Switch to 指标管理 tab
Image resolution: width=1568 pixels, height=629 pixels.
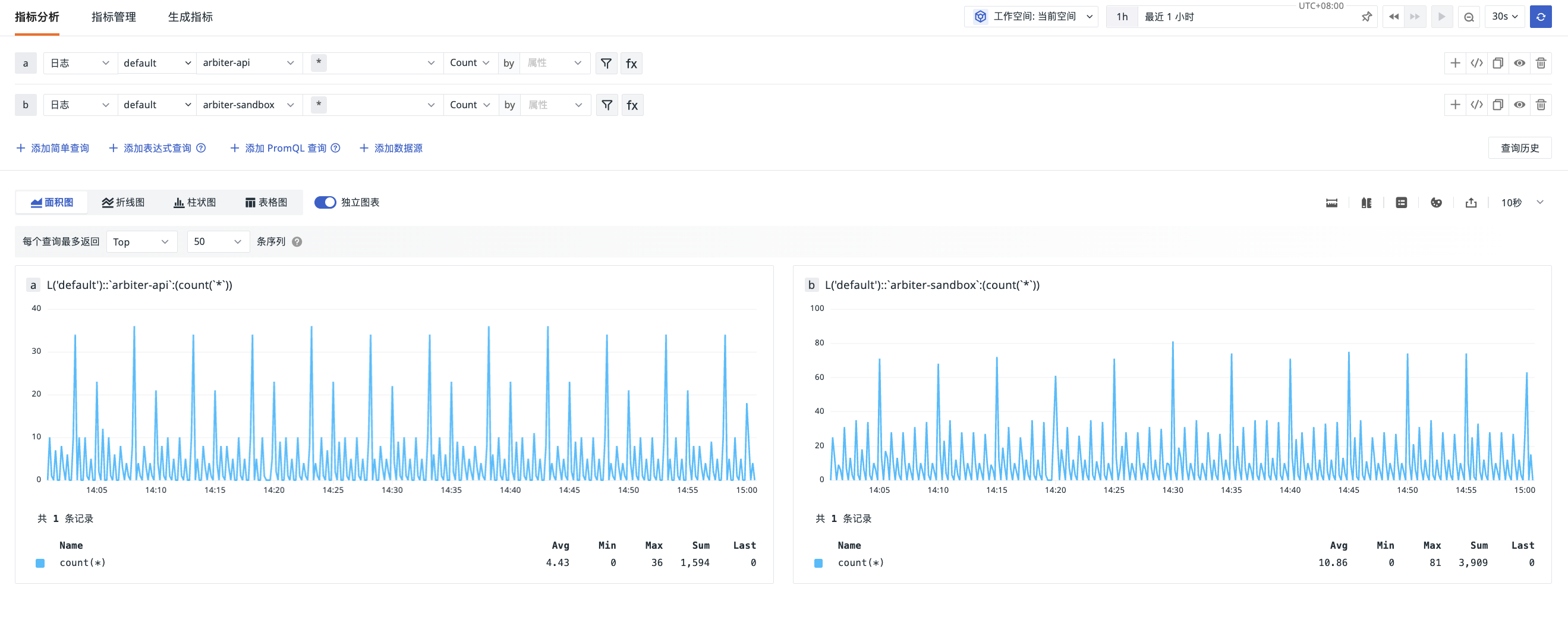(x=114, y=17)
